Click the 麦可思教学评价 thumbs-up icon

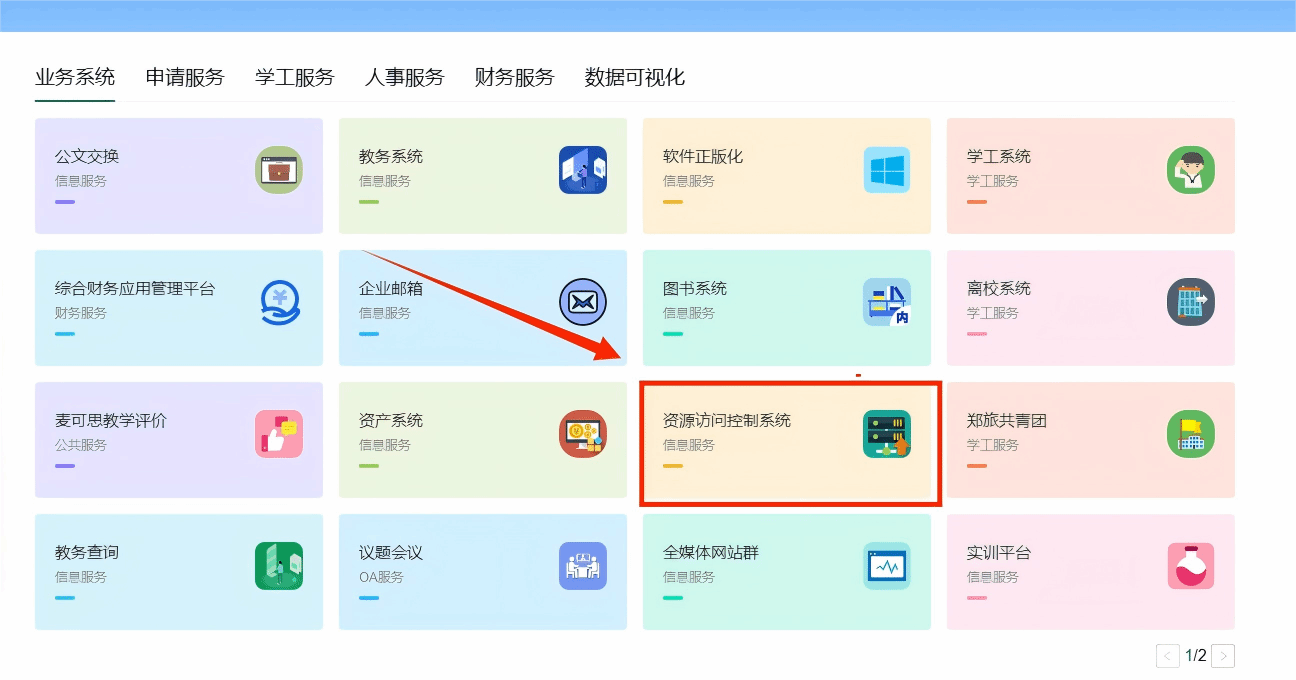[x=278, y=434]
